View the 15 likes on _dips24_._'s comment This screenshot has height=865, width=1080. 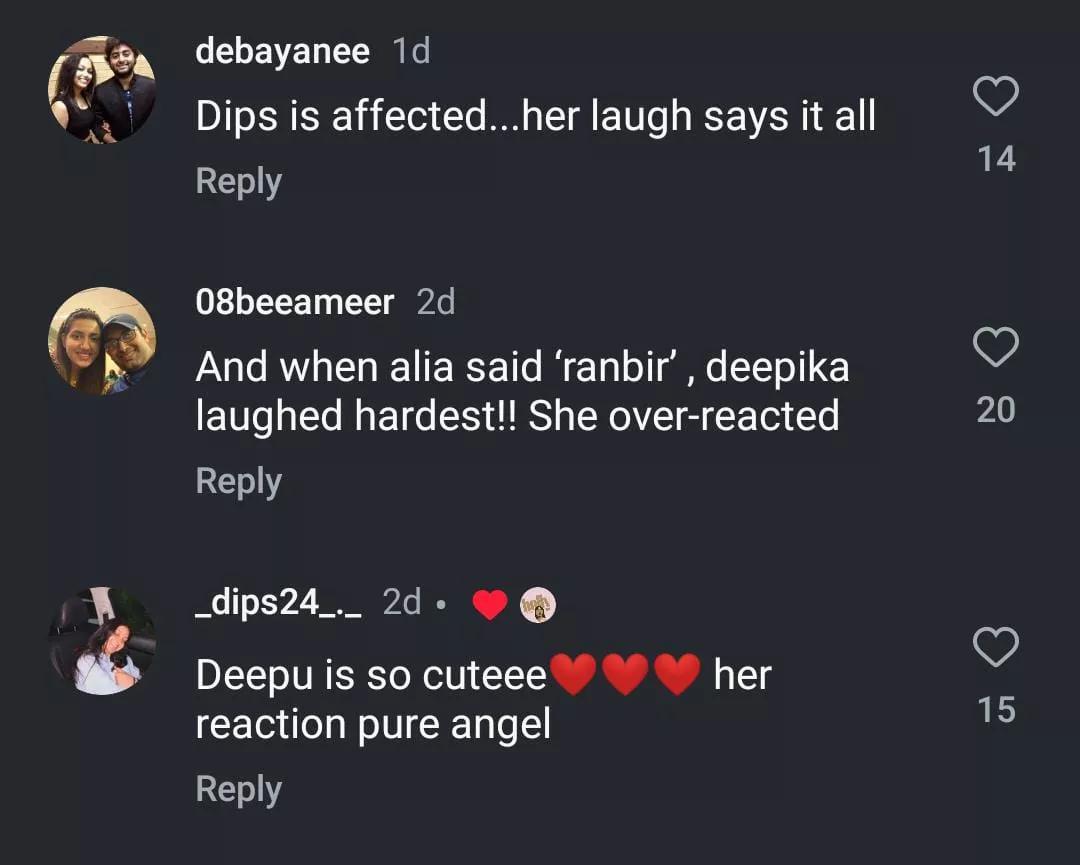(996, 710)
